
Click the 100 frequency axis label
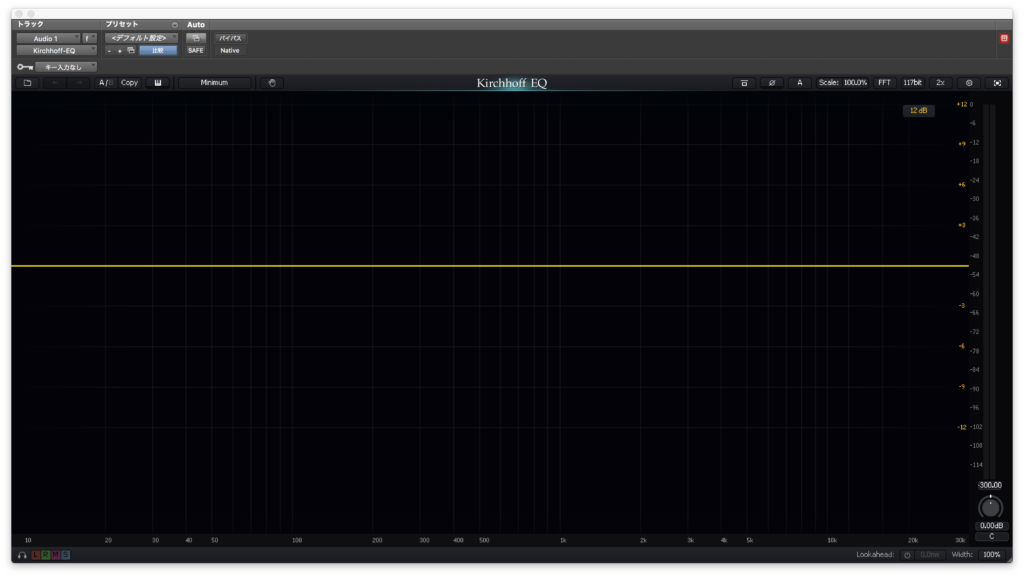(x=297, y=540)
